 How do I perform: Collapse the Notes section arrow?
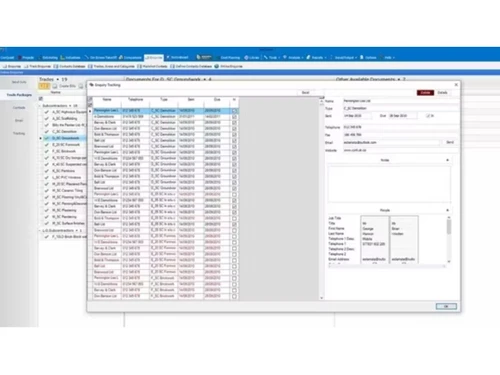[447, 160]
